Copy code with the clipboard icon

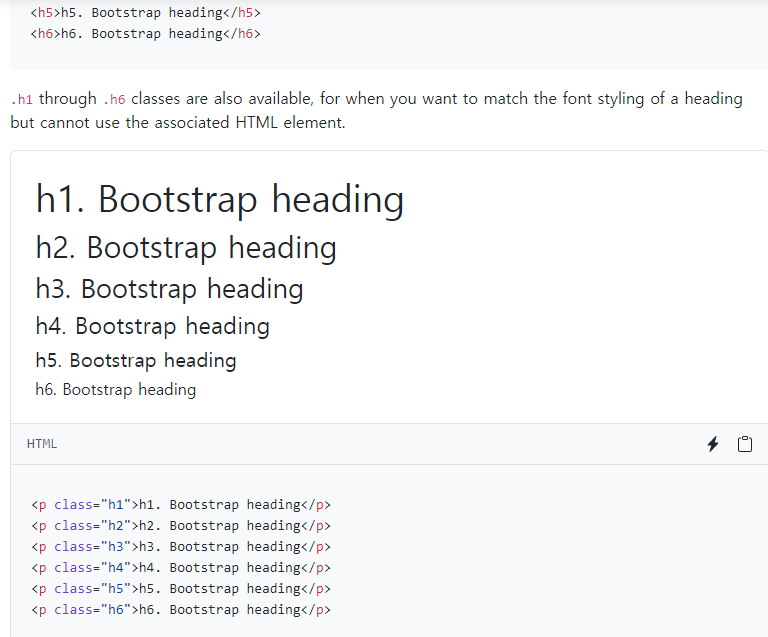[744, 444]
